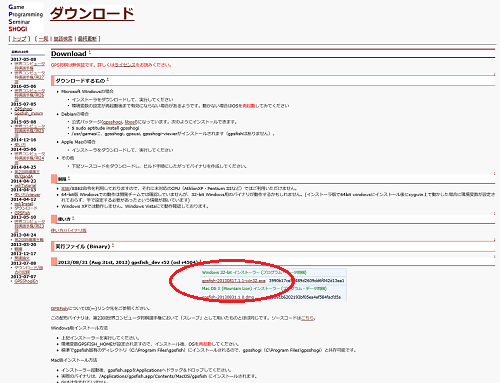Select Windows 32-bit installer table header
This screenshot has width=500, height=383.
pos(254,273)
